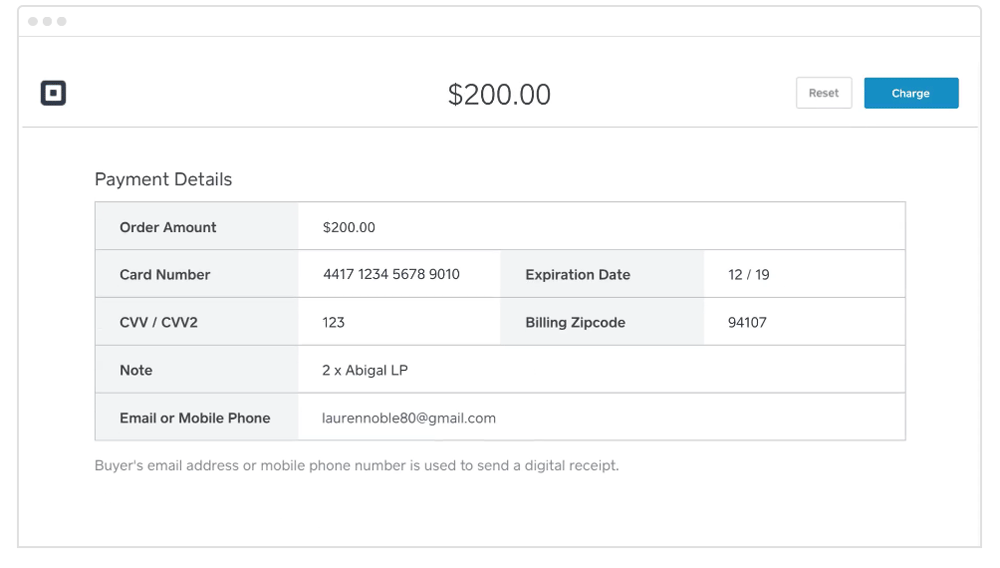Focus the CVV / CVV2 field with 123
This screenshot has width=1000, height=568.
399,322
